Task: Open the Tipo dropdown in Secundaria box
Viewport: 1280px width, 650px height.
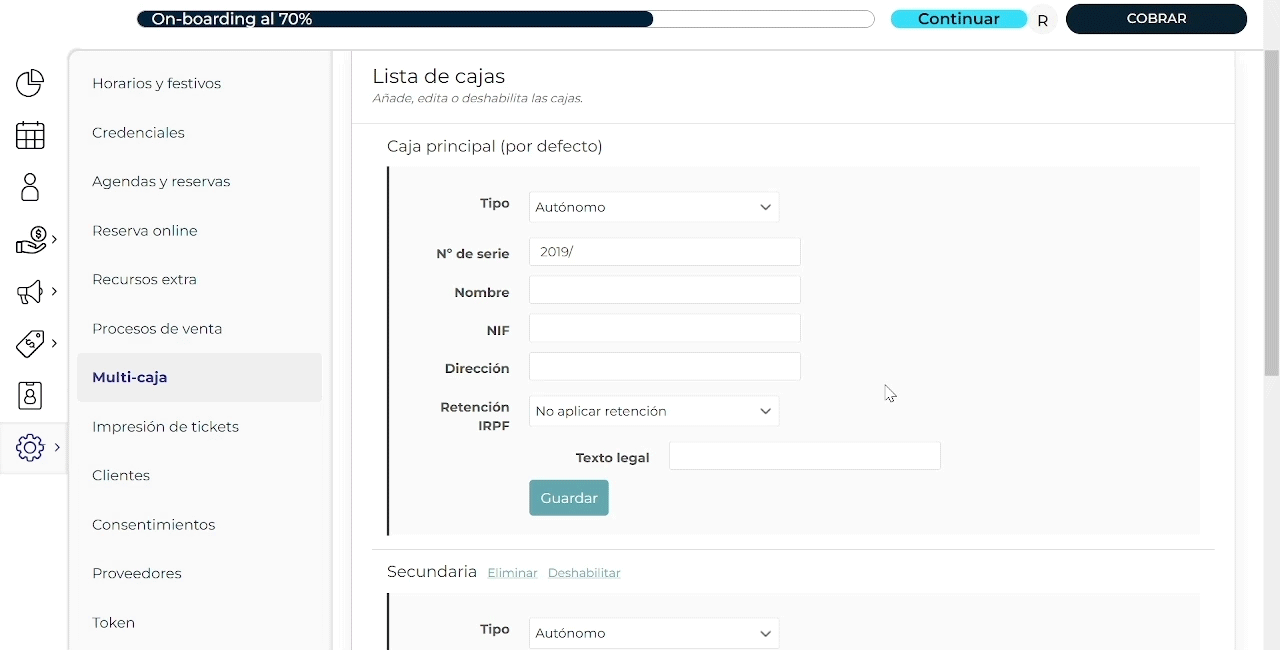Action: pos(654,633)
